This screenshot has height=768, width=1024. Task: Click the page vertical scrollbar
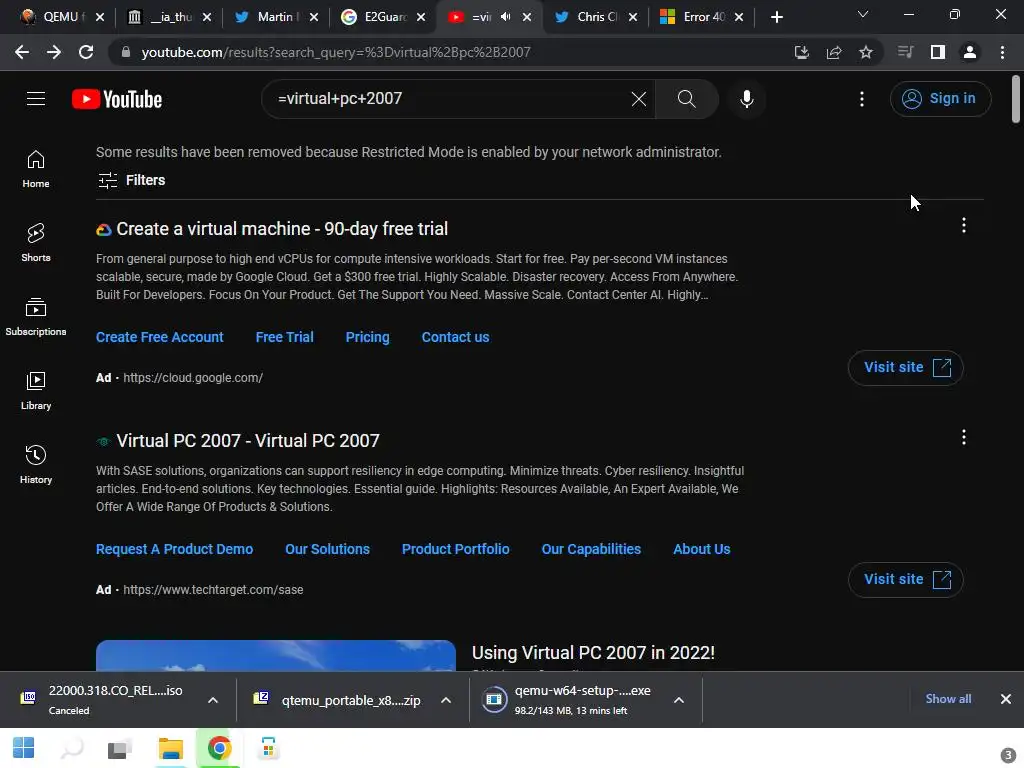click(x=1016, y=99)
